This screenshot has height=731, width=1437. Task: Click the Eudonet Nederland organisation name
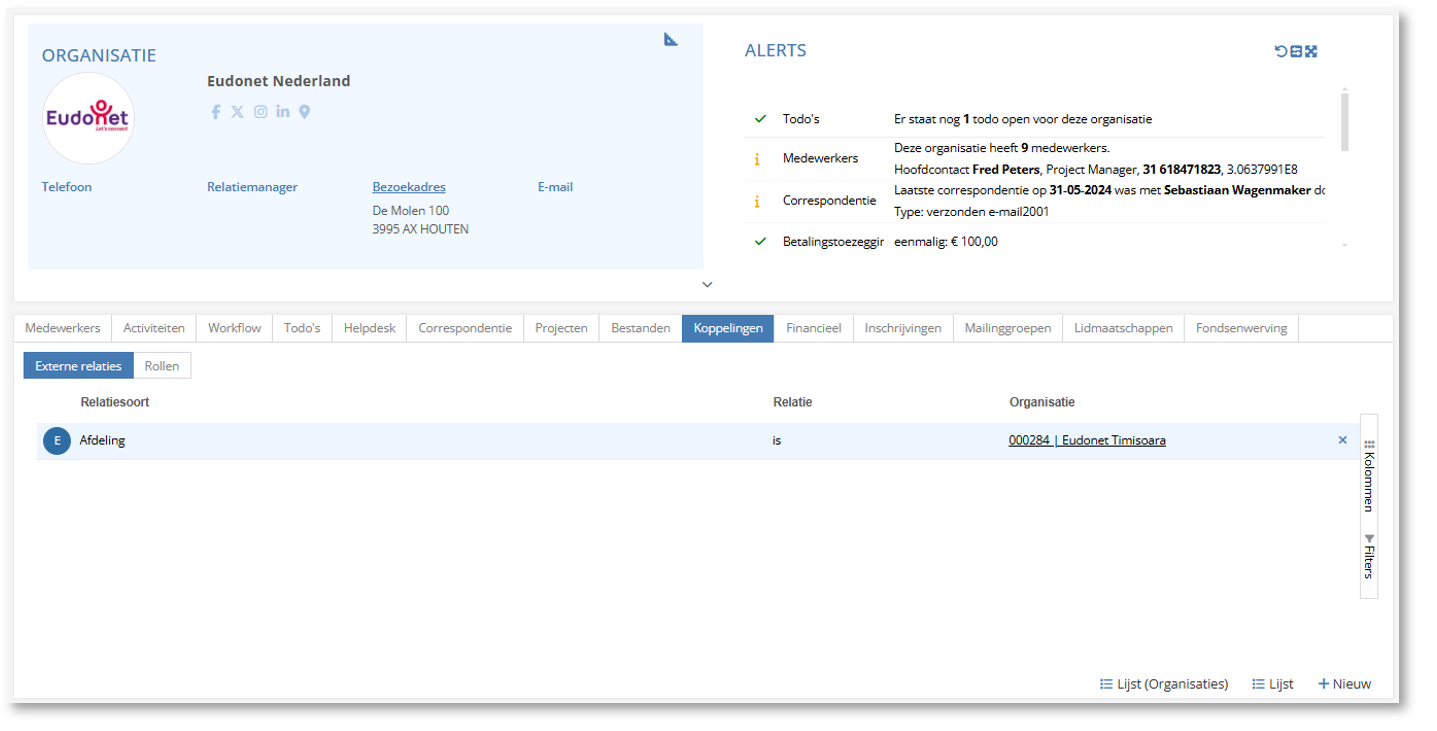(279, 81)
